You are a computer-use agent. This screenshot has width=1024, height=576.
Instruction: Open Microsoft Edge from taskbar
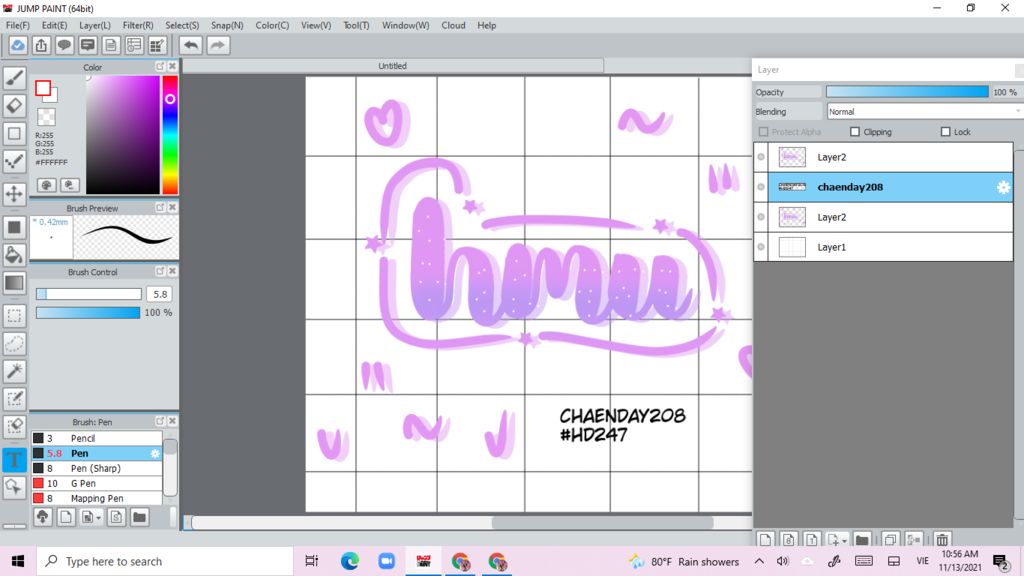(x=350, y=561)
